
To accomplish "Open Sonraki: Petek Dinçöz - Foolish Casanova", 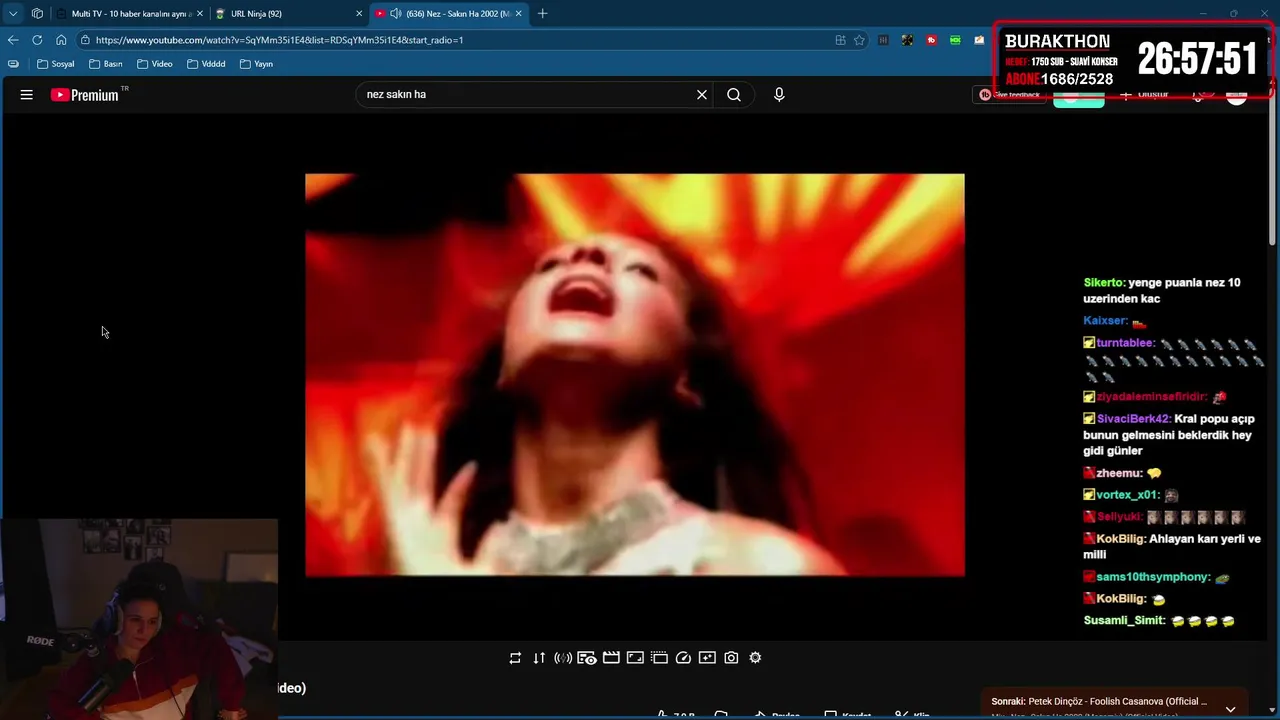I will click(1100, 701).
